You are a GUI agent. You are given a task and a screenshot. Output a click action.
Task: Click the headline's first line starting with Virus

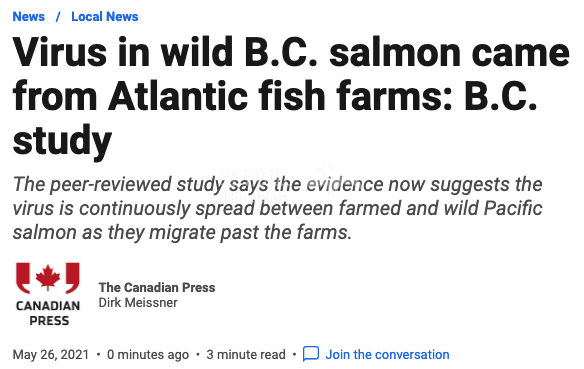(x=291, y=52)
